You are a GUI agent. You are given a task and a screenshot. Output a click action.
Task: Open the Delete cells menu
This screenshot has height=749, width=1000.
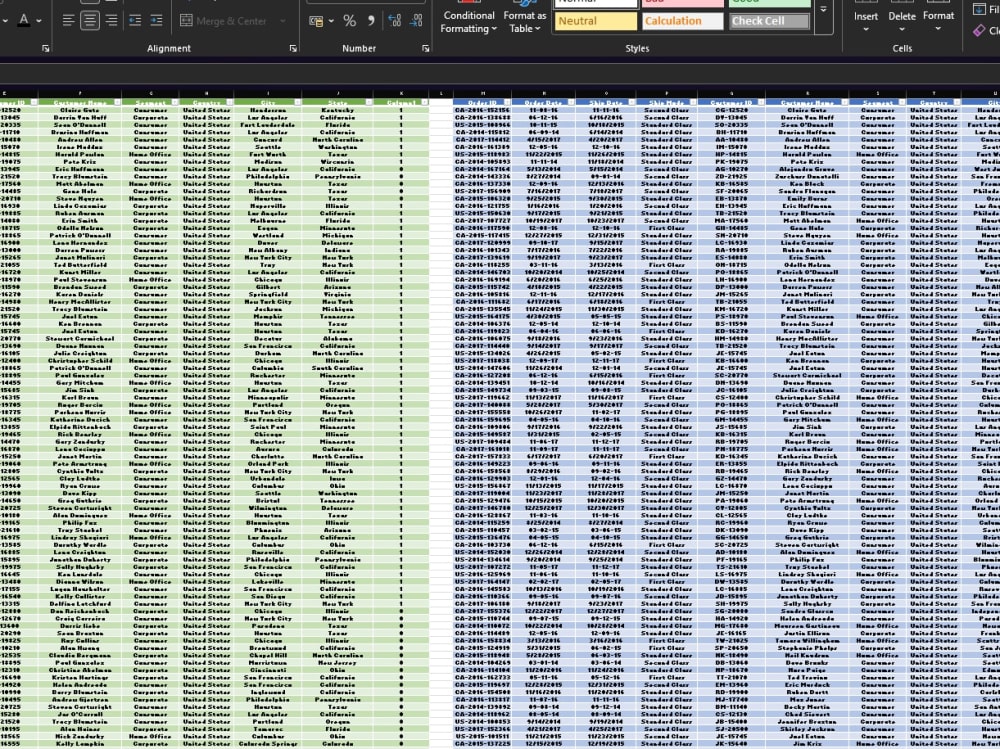(902, 18)
